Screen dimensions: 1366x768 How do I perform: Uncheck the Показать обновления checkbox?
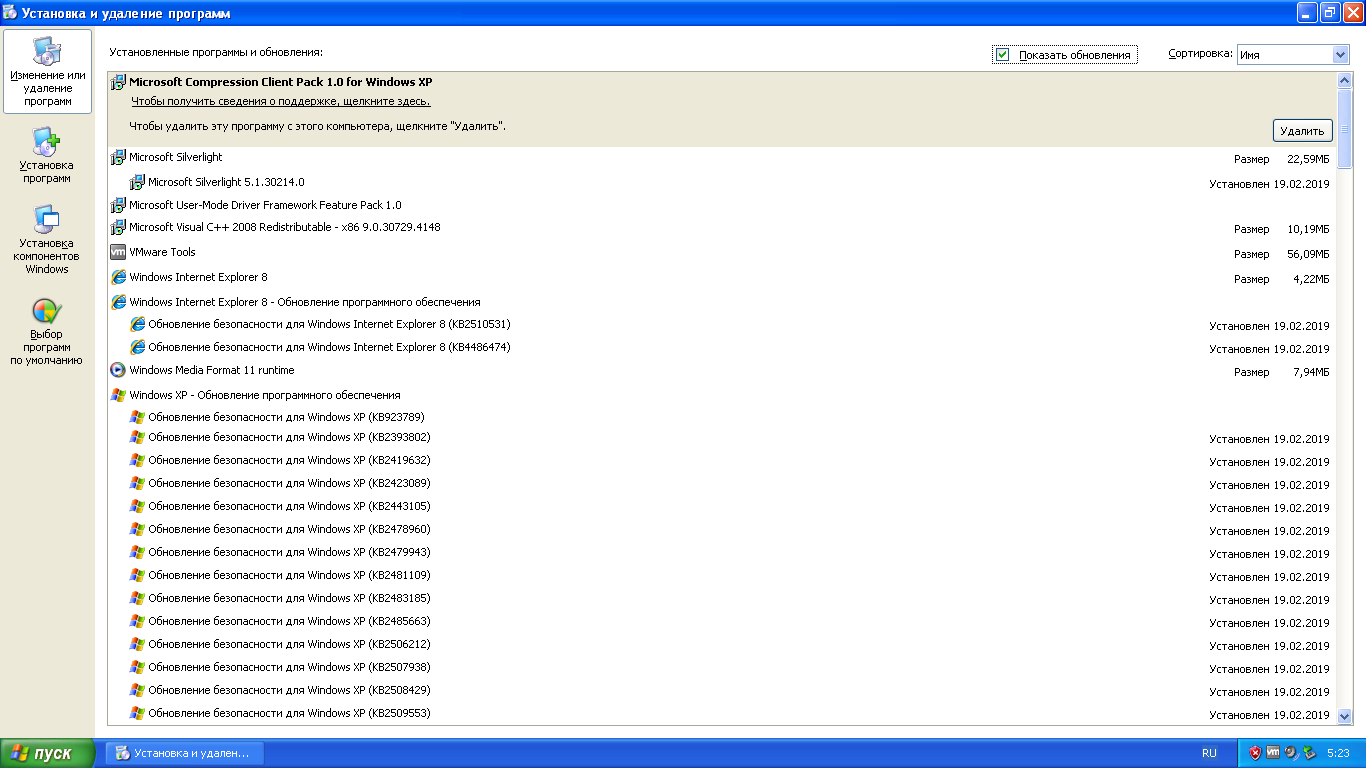point(1002,55)
